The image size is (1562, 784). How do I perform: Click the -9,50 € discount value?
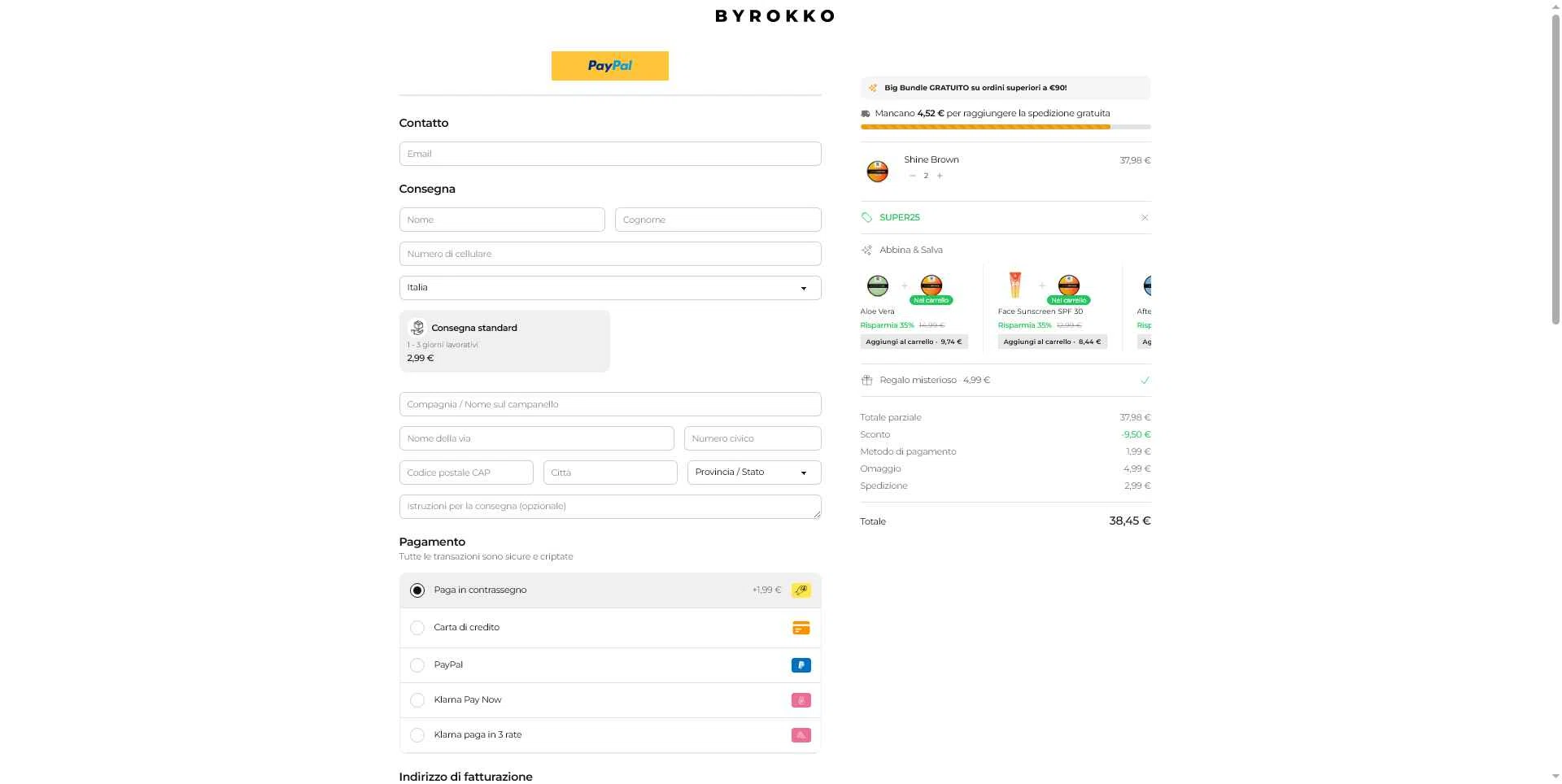[1136, 434]
